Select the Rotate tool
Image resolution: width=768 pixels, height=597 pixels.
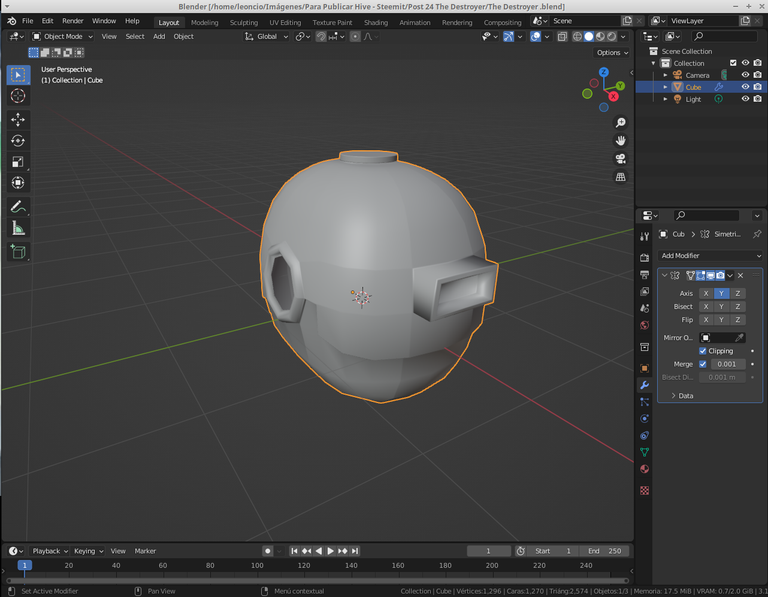18,141
